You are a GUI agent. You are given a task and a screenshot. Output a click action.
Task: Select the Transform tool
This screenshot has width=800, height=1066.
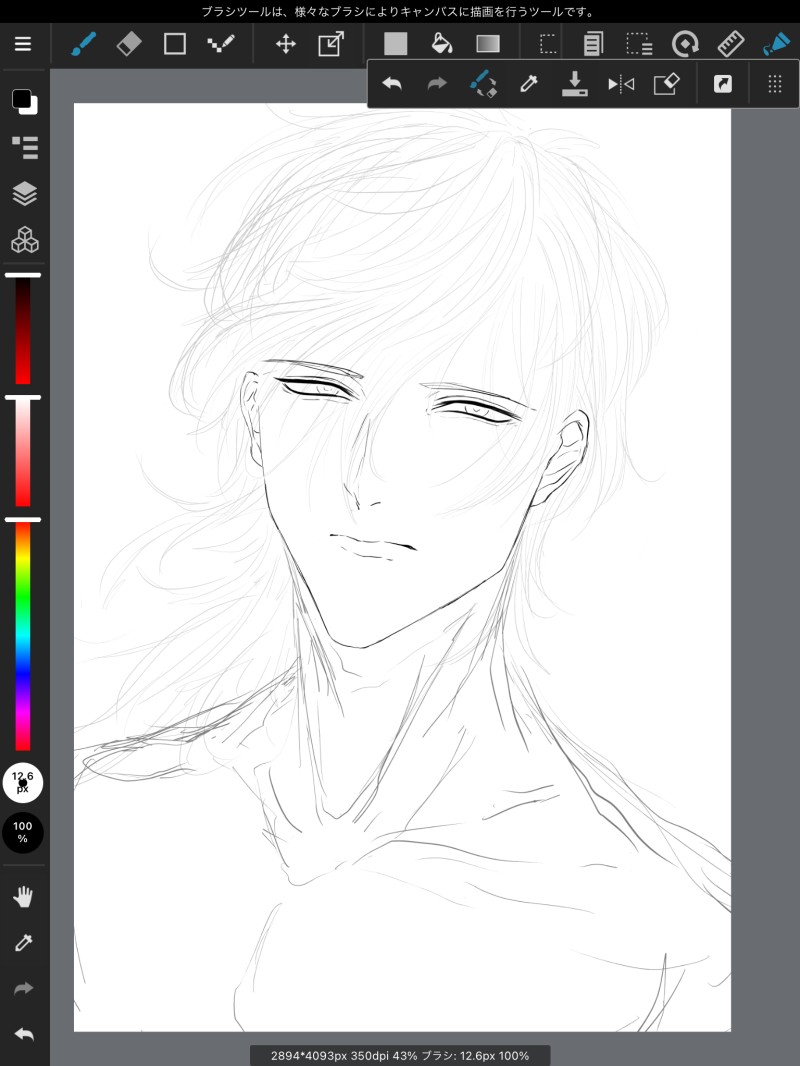tap(331, 44)
